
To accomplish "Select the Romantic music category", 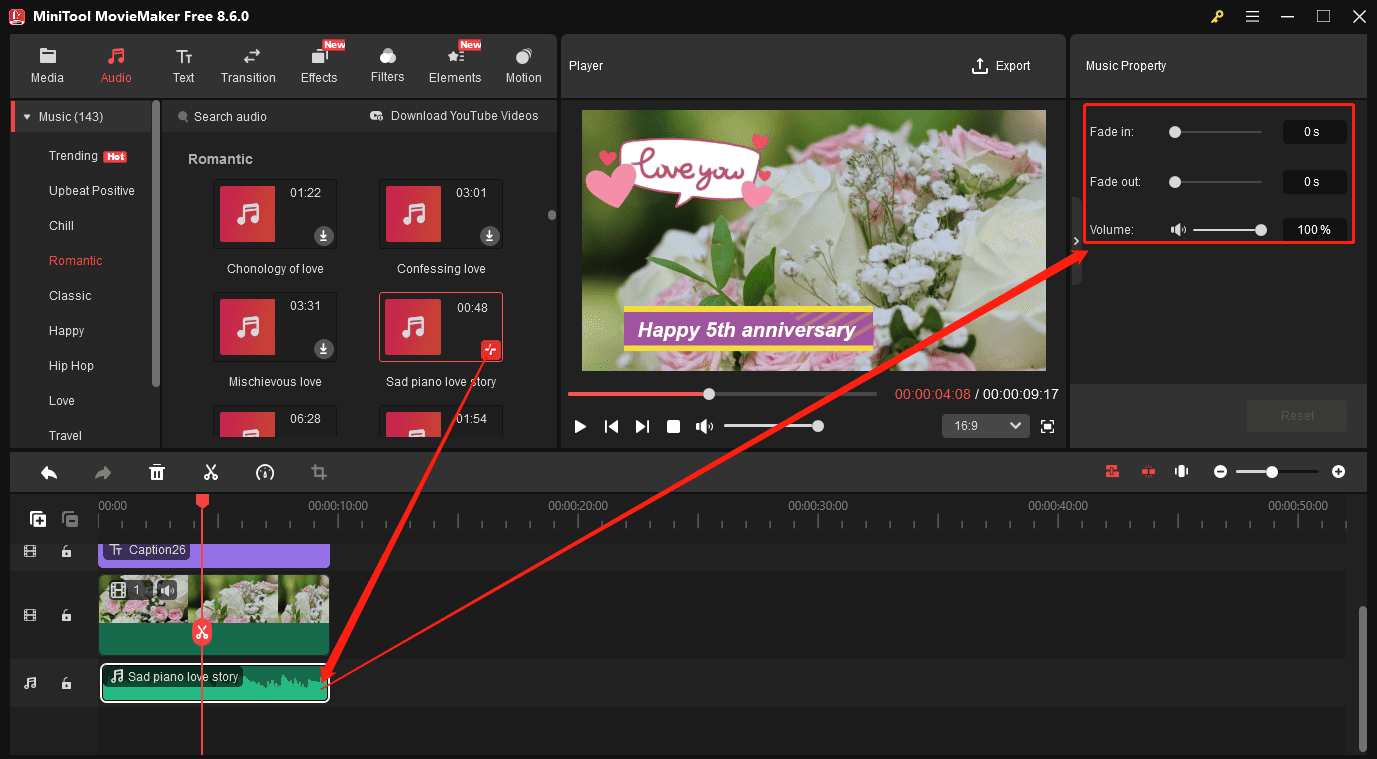I will [75, 261].
